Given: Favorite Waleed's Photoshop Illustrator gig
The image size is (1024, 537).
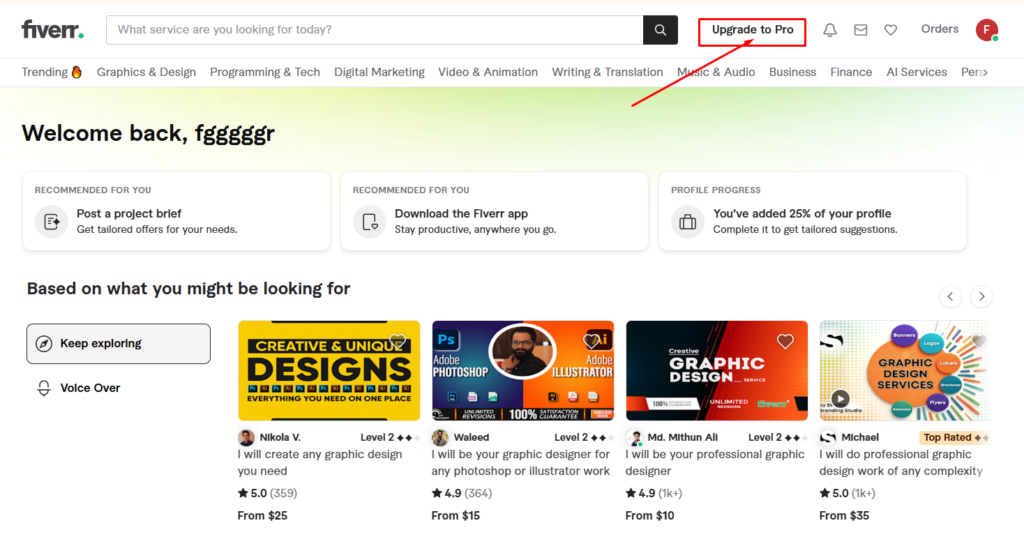Looking at the screenshot, I should [x=591, y=341].
